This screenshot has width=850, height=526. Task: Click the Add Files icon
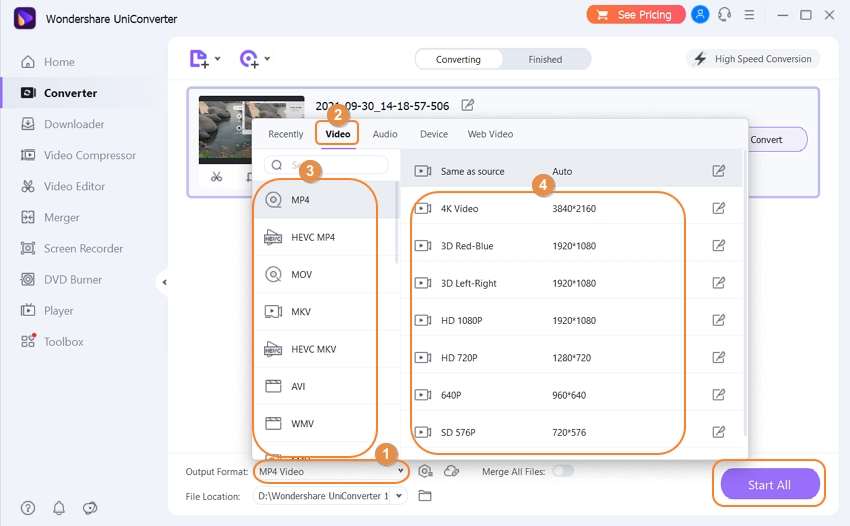[198, 59]
